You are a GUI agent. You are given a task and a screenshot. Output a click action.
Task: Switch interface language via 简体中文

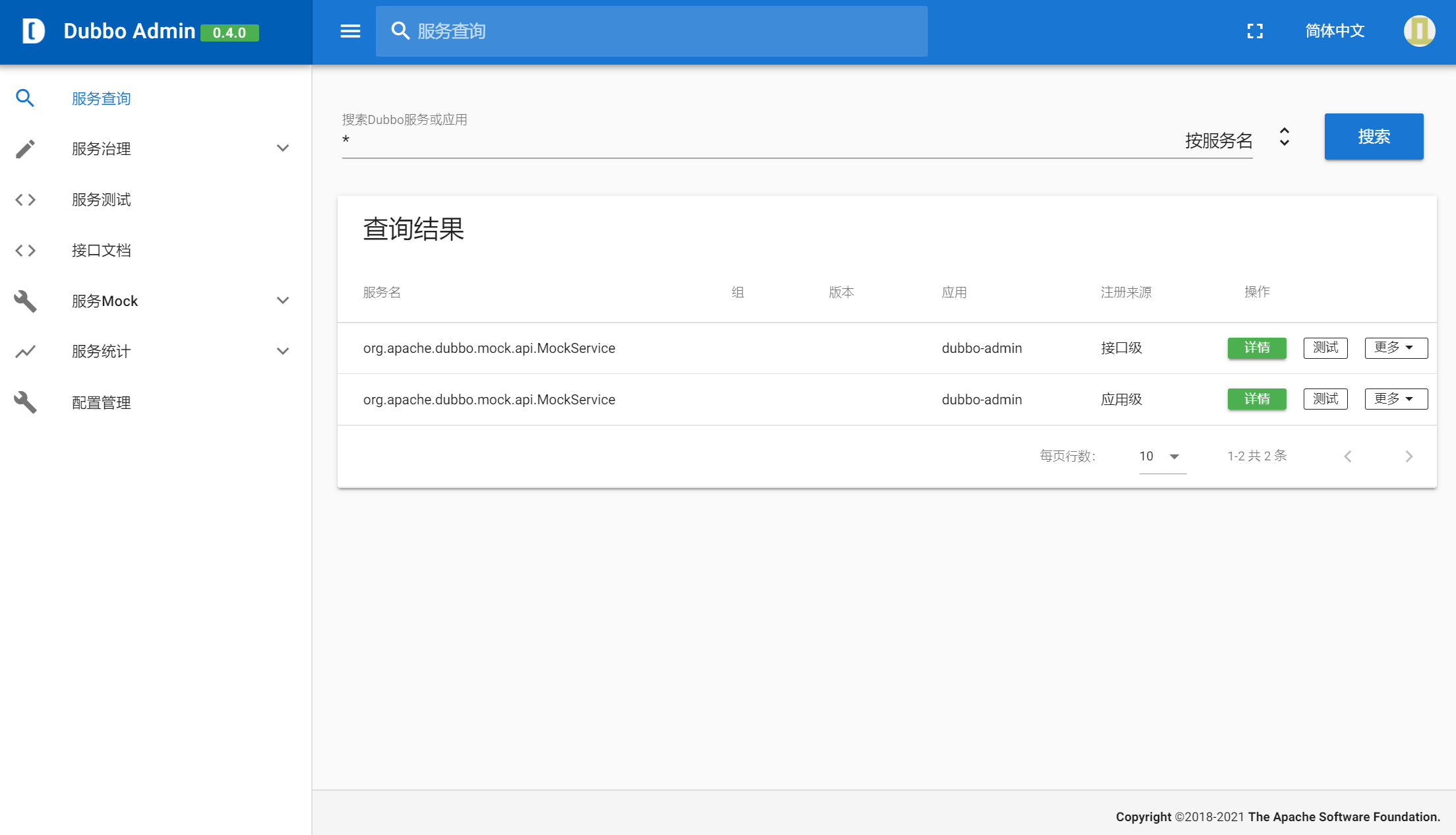(1334, 31)
